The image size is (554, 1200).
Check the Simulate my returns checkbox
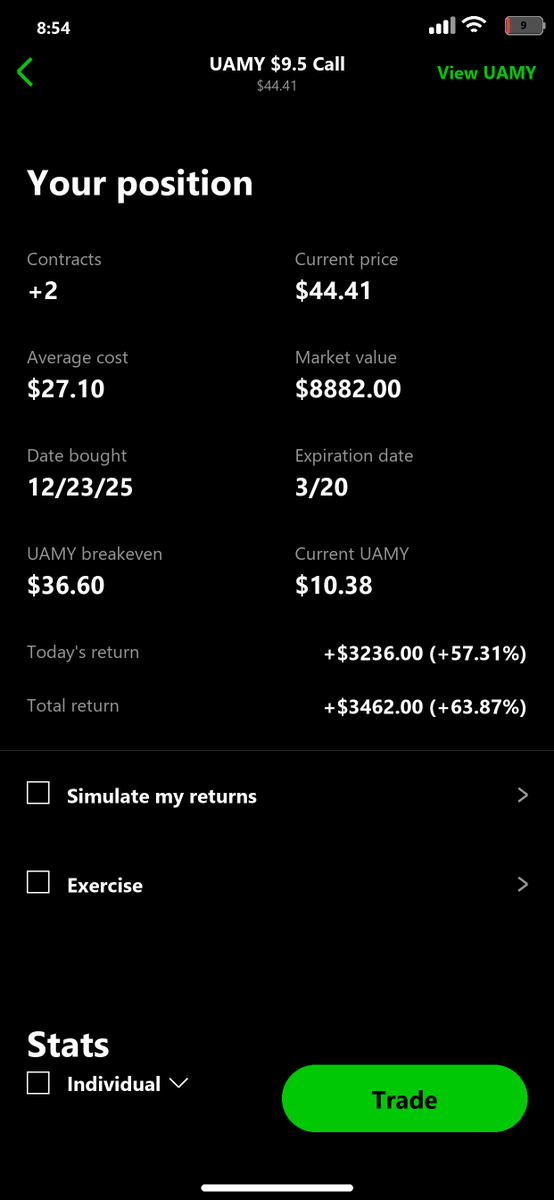[x=38, y=794]
